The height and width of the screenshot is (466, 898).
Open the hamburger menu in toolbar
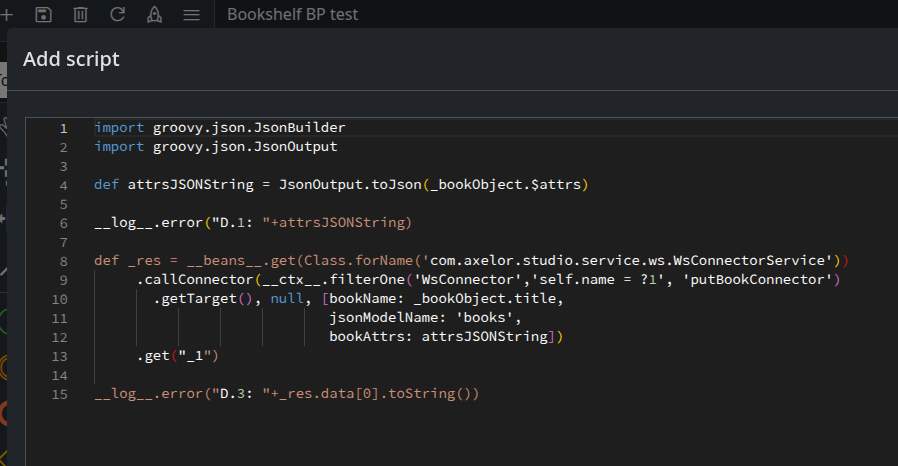pos(191,14)
